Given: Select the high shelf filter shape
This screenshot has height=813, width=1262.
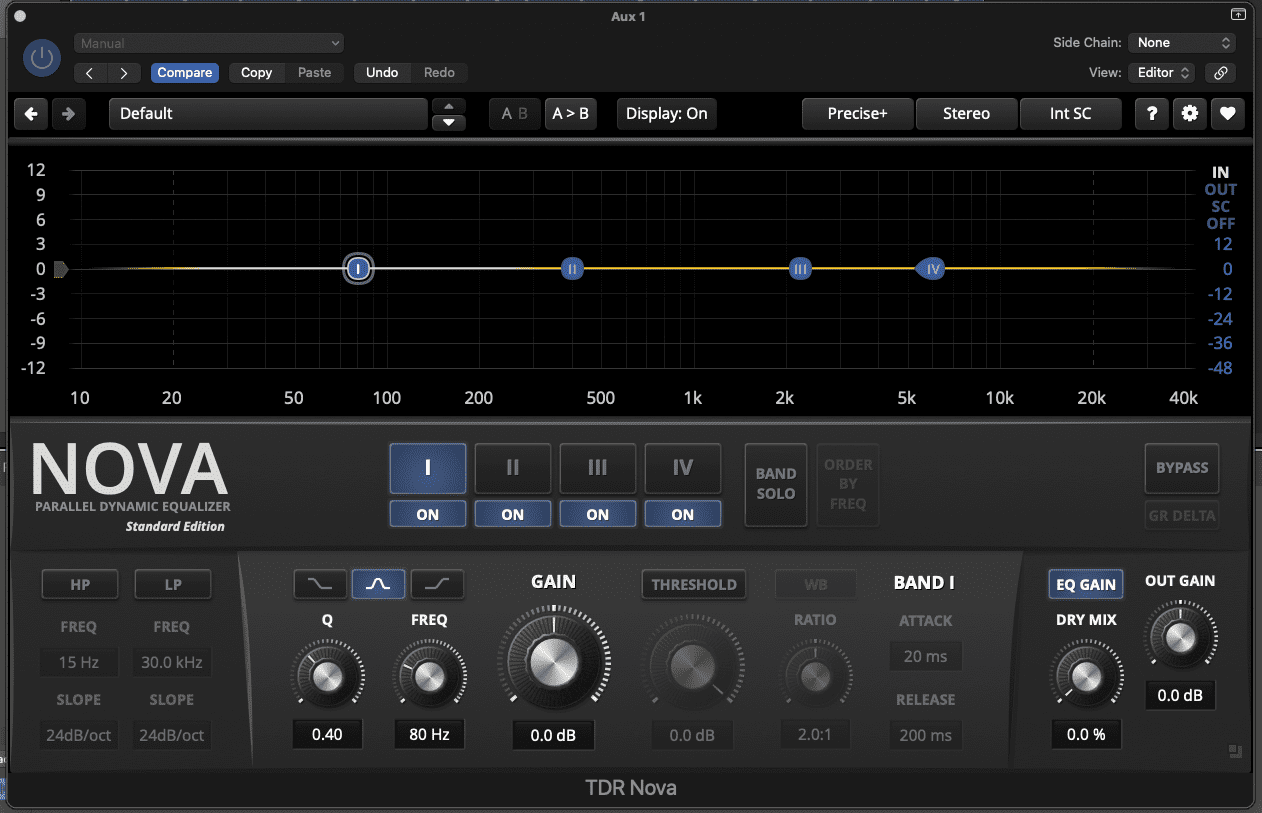Looking at the screenshot, I should (436, 584).
